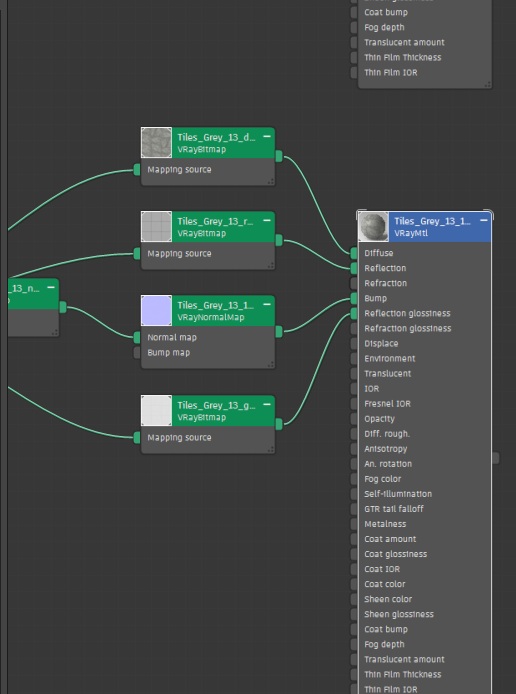Click Mapping source socket of glossiness bitmap
Viewport: 516px width, 694px height.
(137, 437)
